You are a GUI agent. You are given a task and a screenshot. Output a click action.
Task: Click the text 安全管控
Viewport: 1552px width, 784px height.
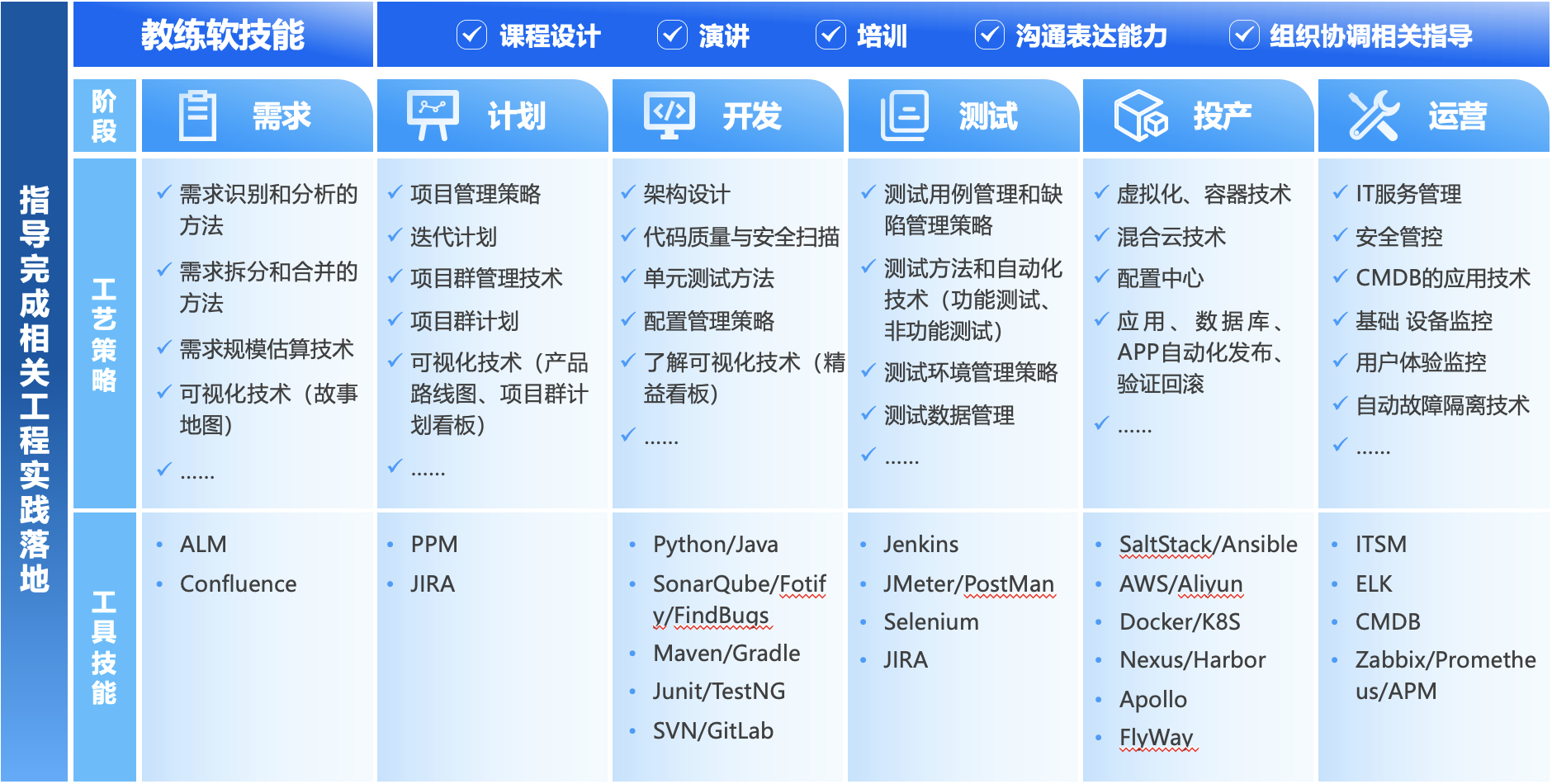tap(1399, 237)
